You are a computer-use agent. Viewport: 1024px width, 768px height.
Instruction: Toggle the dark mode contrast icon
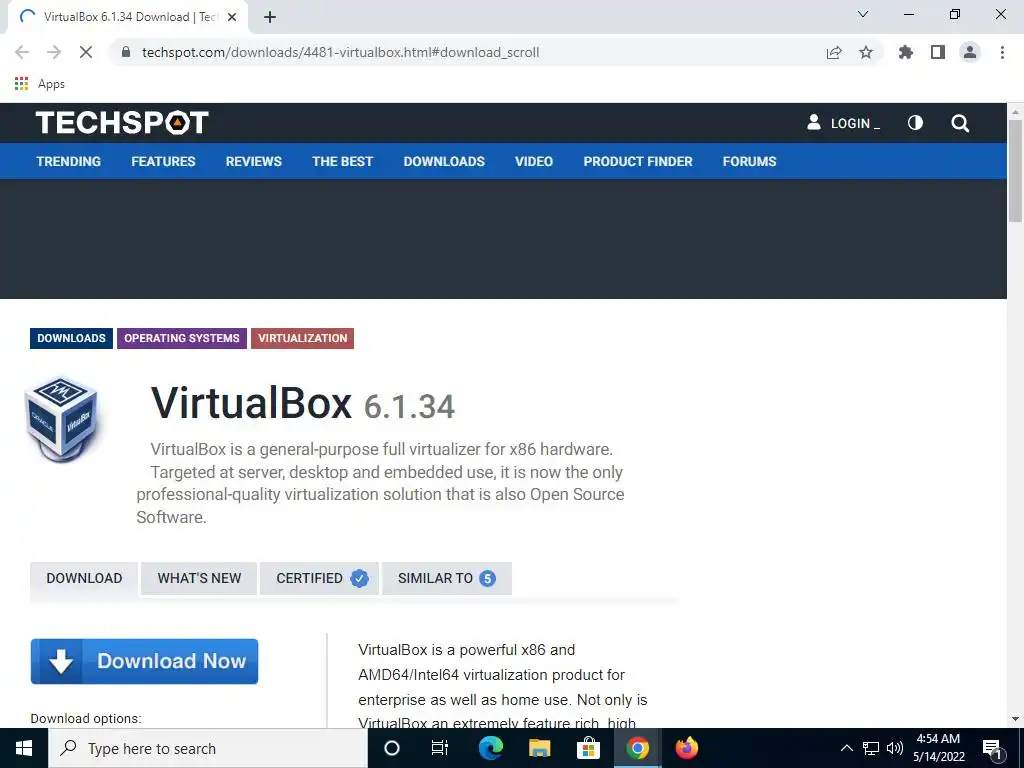(915, 123)
